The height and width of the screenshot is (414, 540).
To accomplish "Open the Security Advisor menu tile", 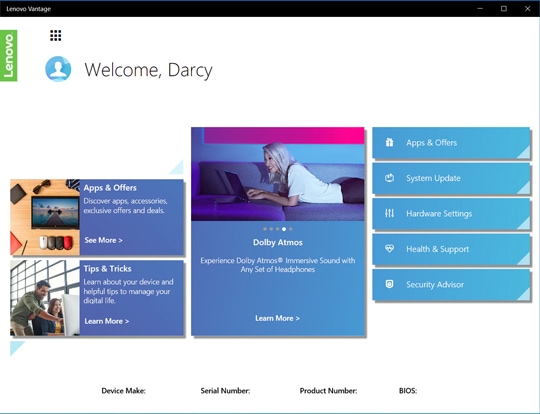I will (451, 284).
